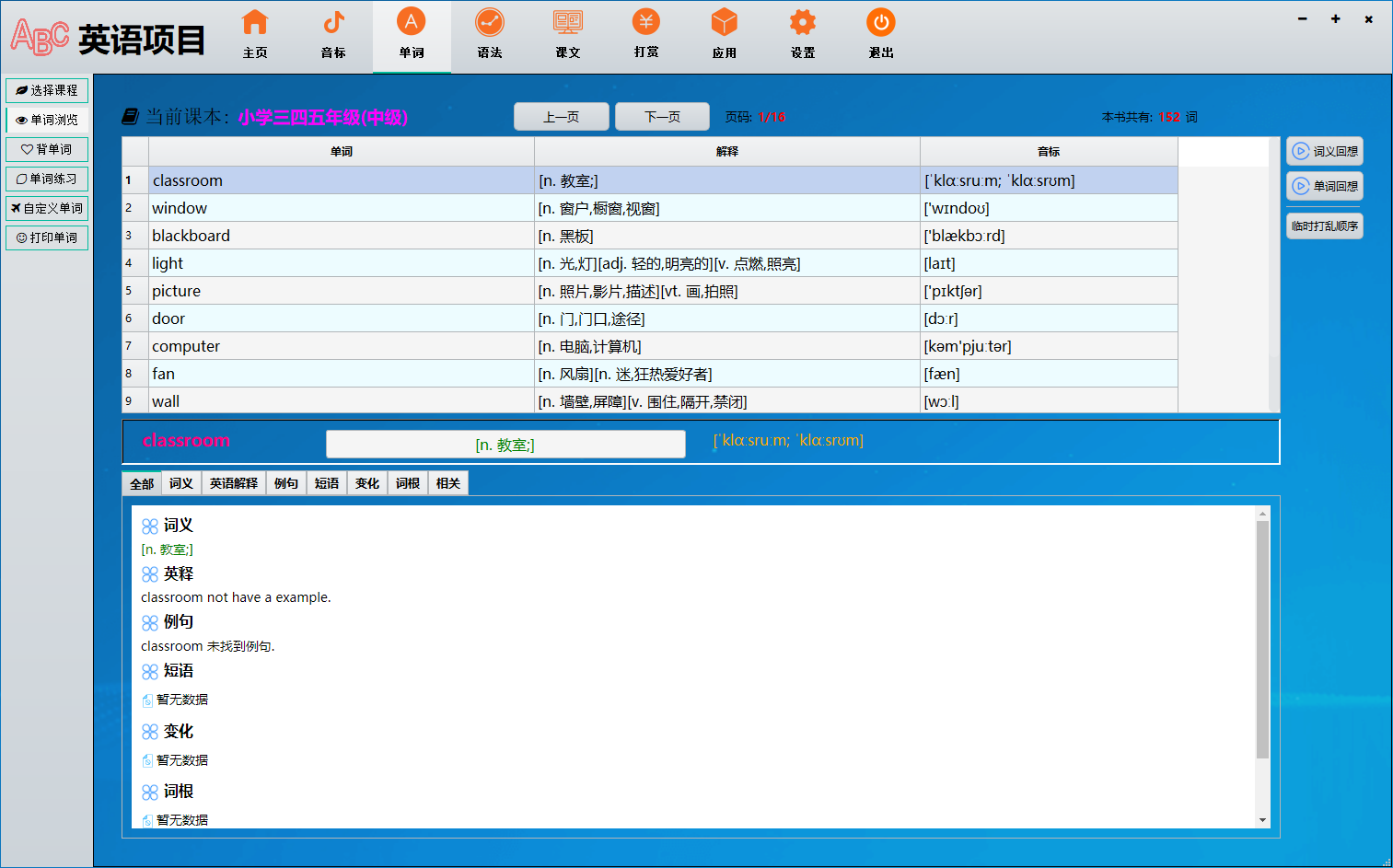Click the ['wɪndoʊ] phonetic cell

(1049, 208)
